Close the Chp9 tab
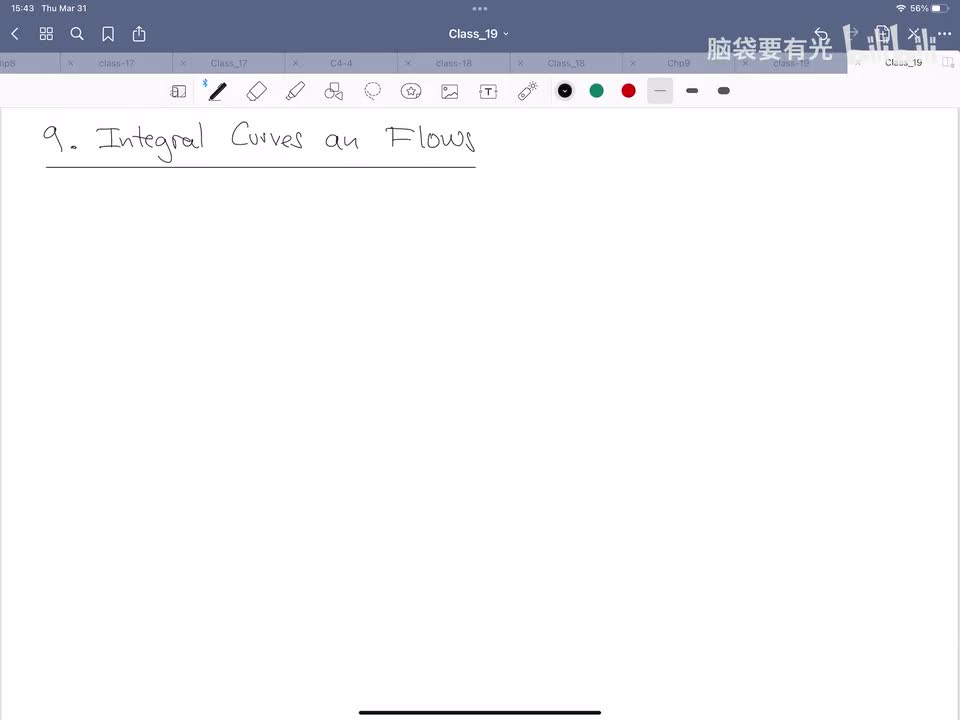The image size is (960, 720). [632, 63]
